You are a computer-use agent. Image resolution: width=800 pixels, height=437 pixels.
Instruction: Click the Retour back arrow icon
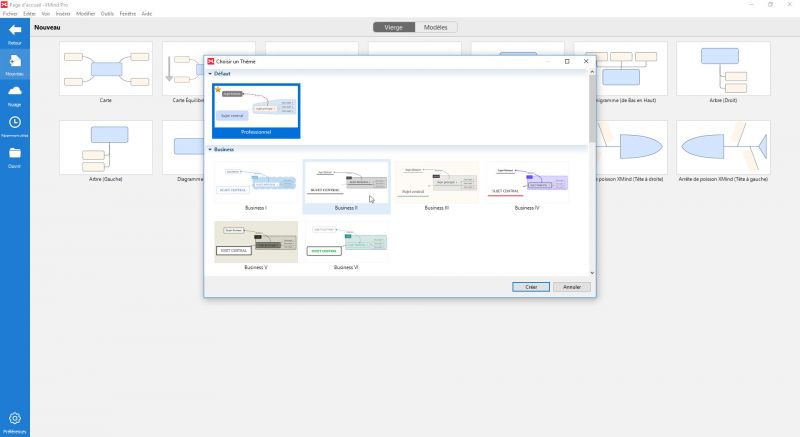click(15, 31)
